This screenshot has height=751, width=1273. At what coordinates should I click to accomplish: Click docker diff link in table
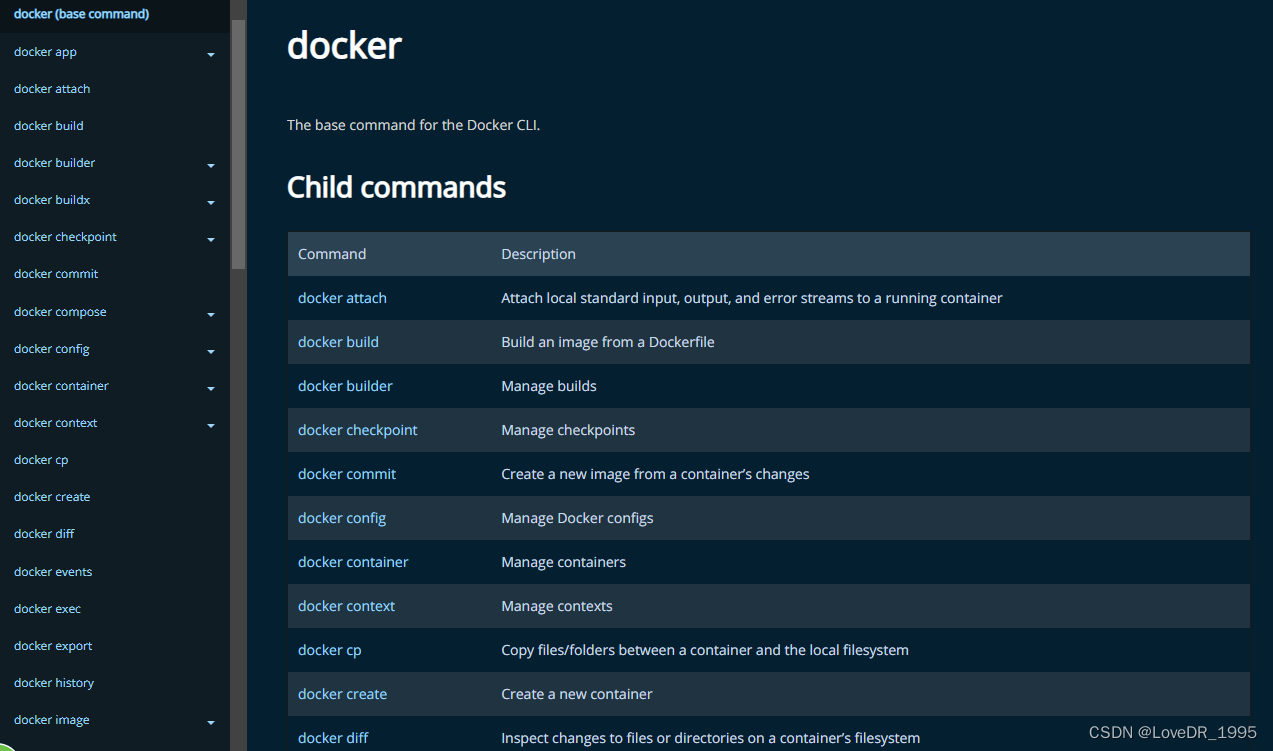(x=333, y=738)
